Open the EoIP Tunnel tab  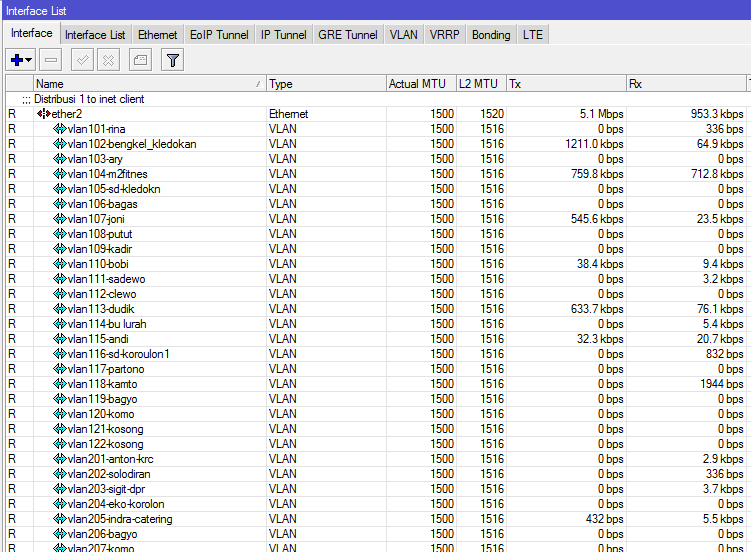(219, 35)
